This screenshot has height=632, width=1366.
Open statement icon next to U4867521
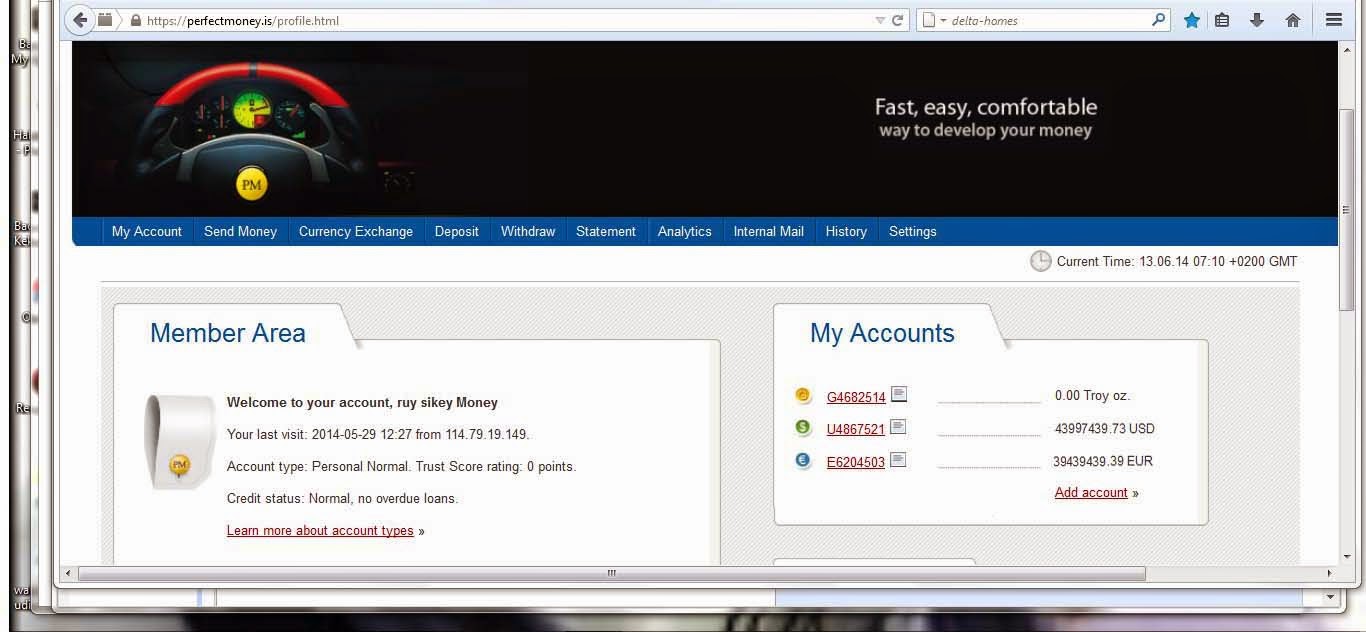pyautogui.click(x=899, y=427)
